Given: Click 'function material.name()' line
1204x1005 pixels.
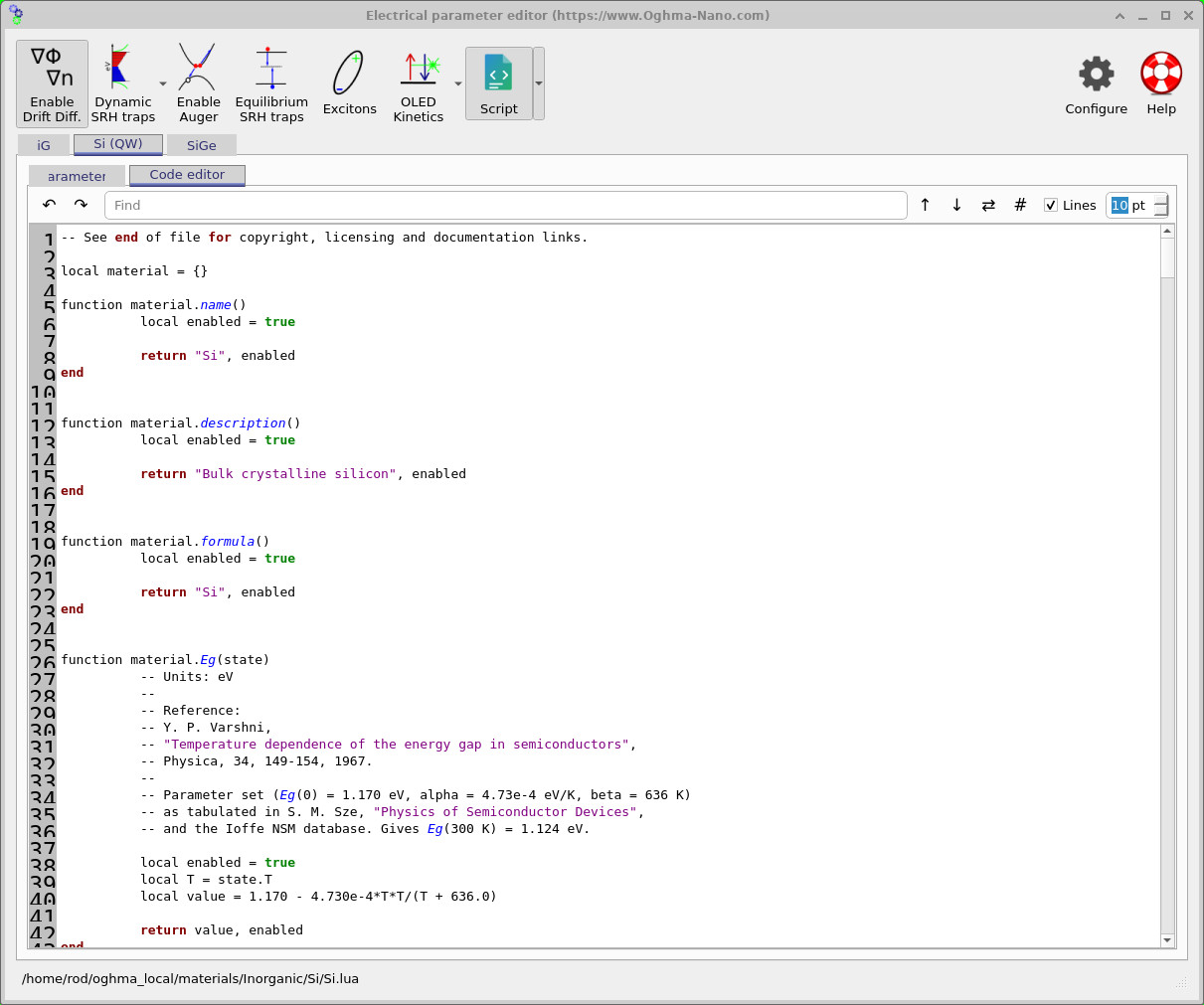Looking at the screenshot, I should [x=153, y=305].
